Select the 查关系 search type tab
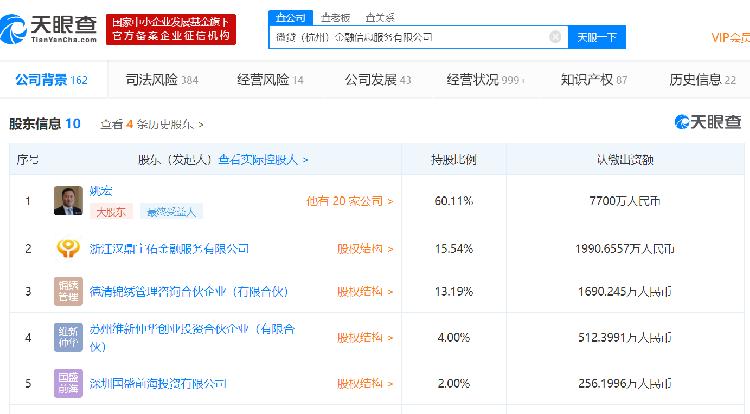Screen dimensions: 750x414 (x=379, y=17)
